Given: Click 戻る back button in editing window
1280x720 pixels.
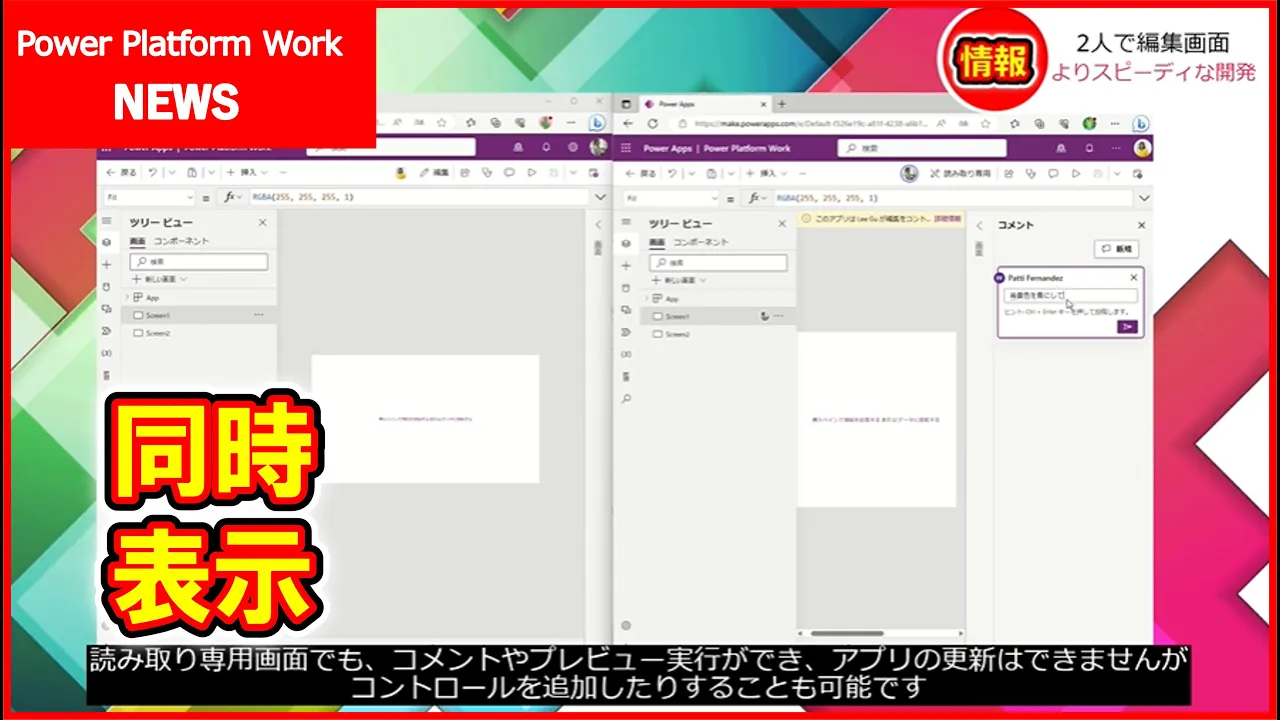Looking at the screenshot, I should click(121, 173).
